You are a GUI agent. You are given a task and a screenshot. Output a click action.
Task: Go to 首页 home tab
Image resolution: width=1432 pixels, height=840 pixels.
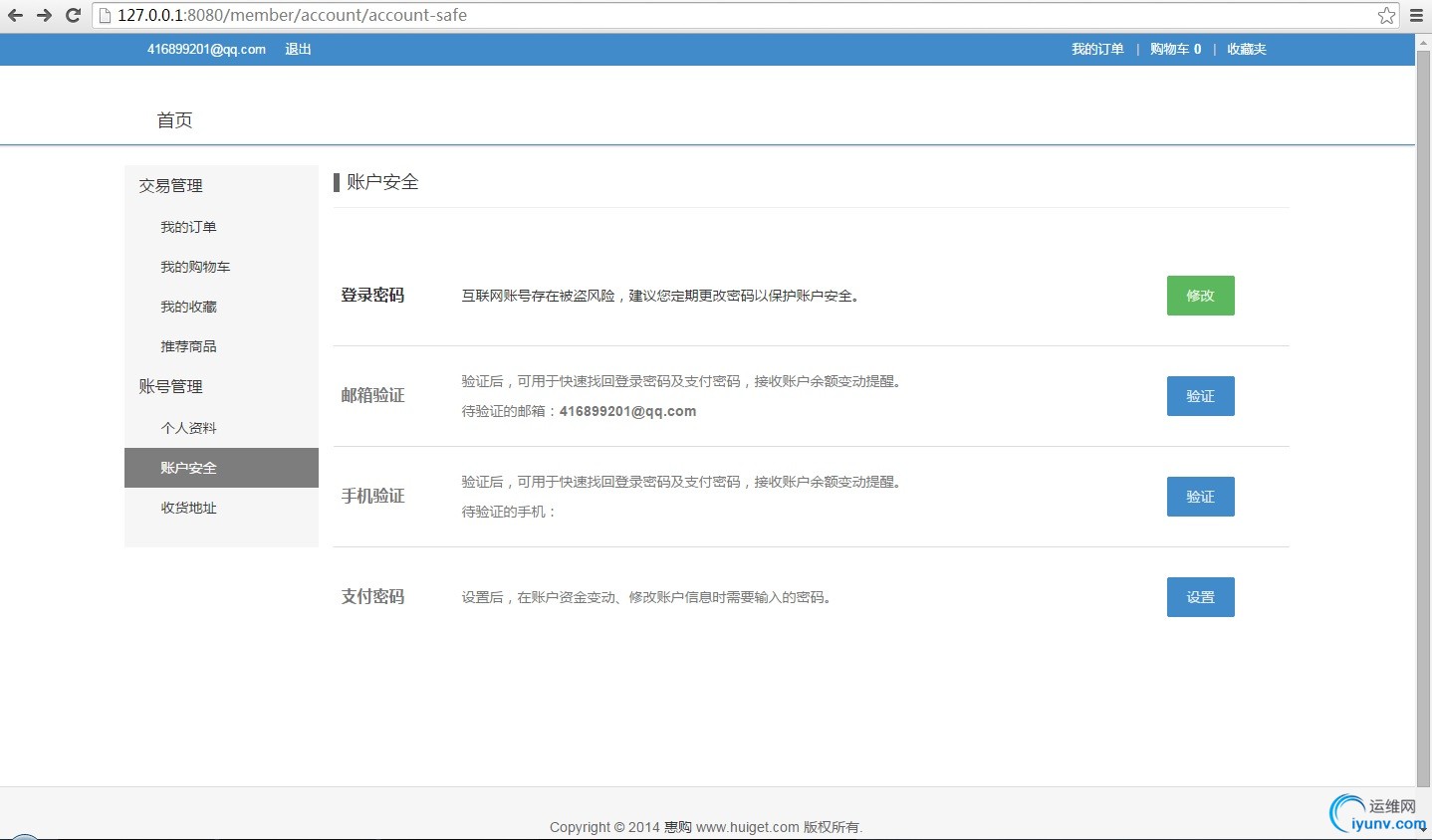click(x=174, y=120)
